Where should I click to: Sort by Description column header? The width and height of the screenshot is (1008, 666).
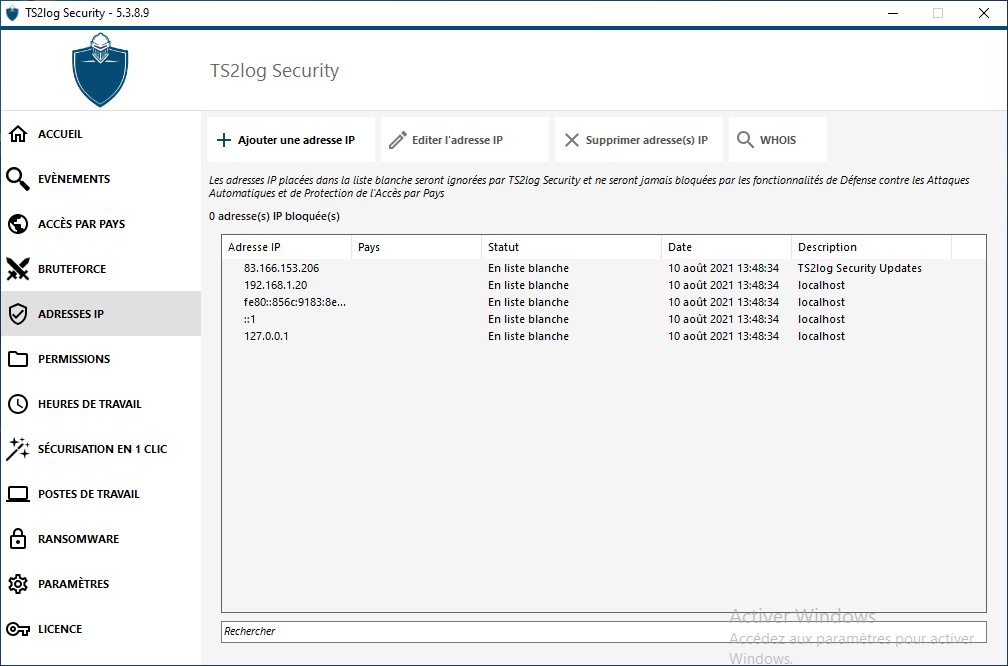(871, 247)
